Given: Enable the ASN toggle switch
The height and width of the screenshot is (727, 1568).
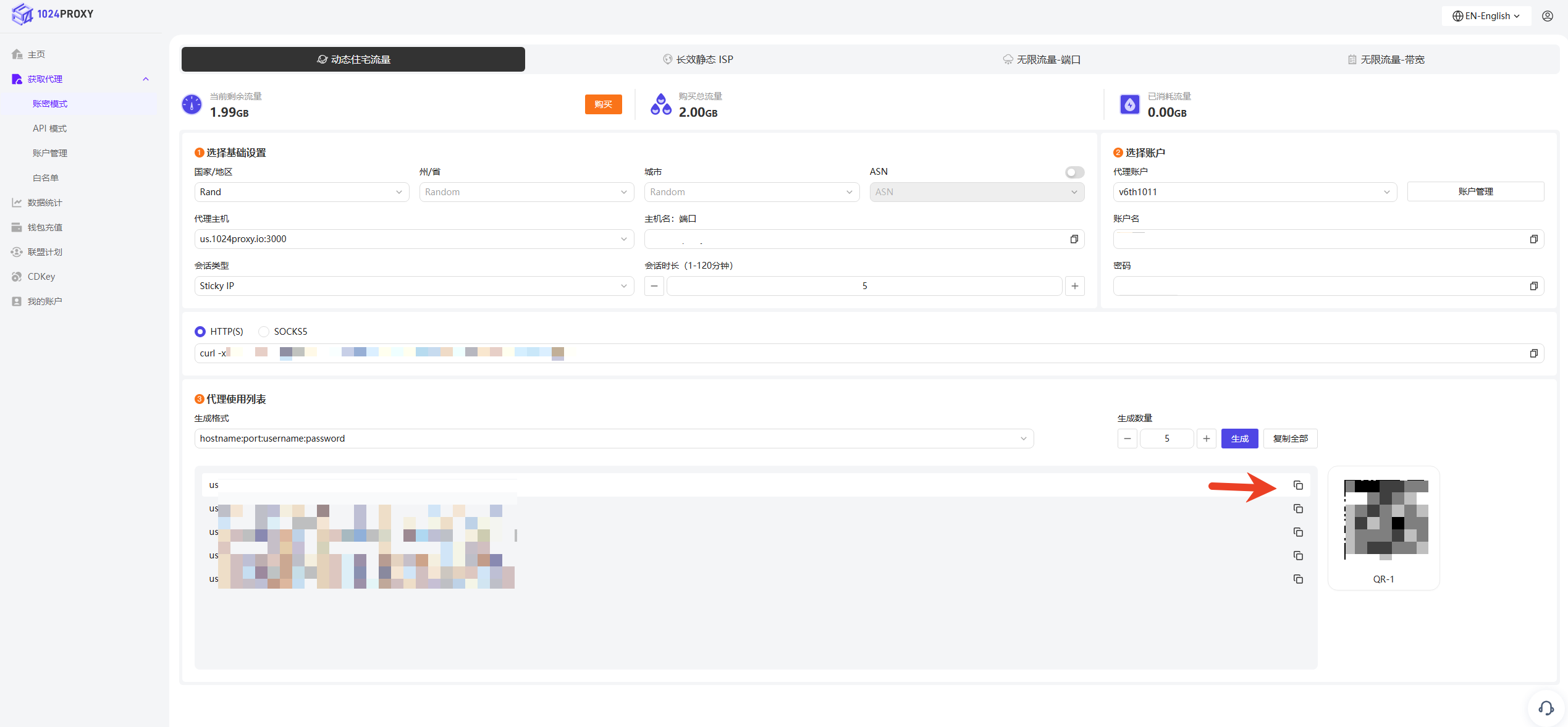Looking at the screenshot, I should tap(1074, 172).
